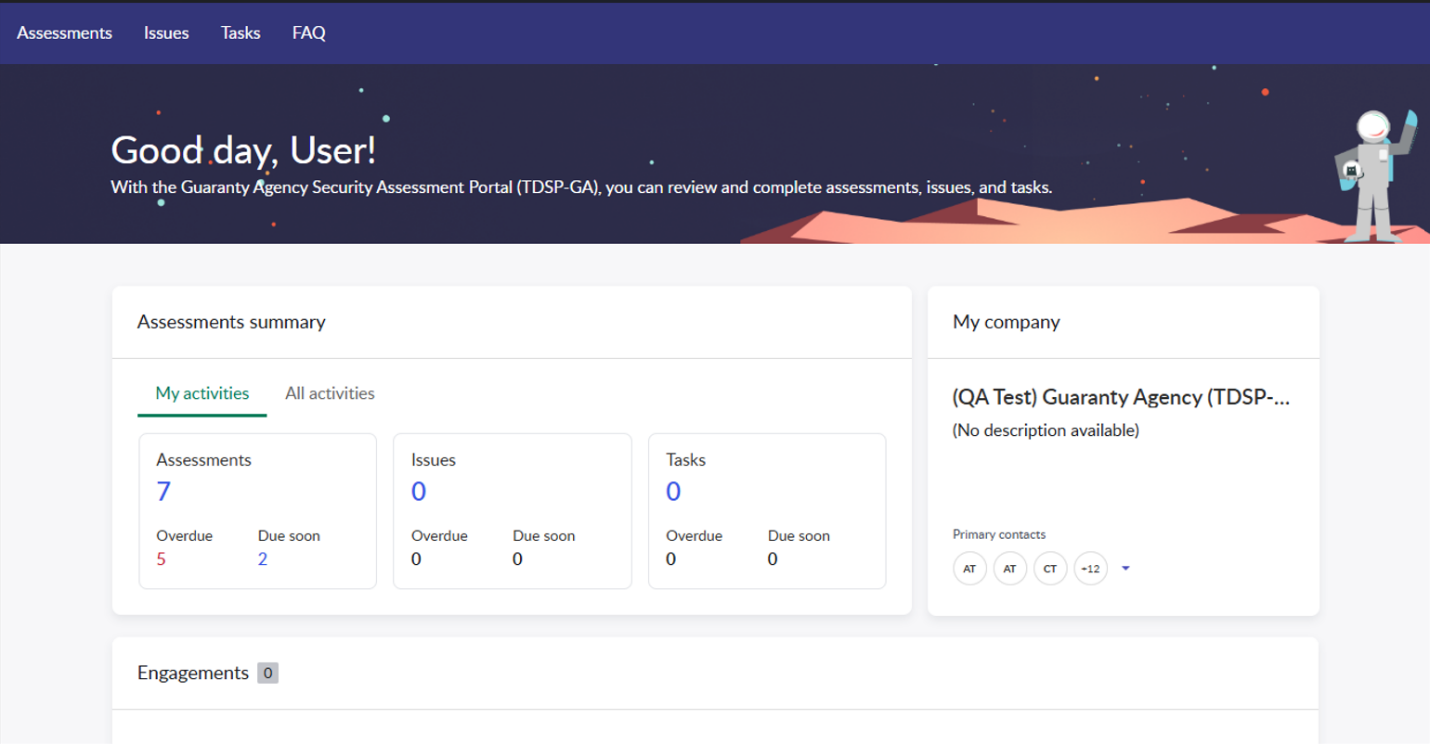Expand the primary contacts dropdown arrow
This screenshot has width=1430, height=744.
[x=1126, y=569]
